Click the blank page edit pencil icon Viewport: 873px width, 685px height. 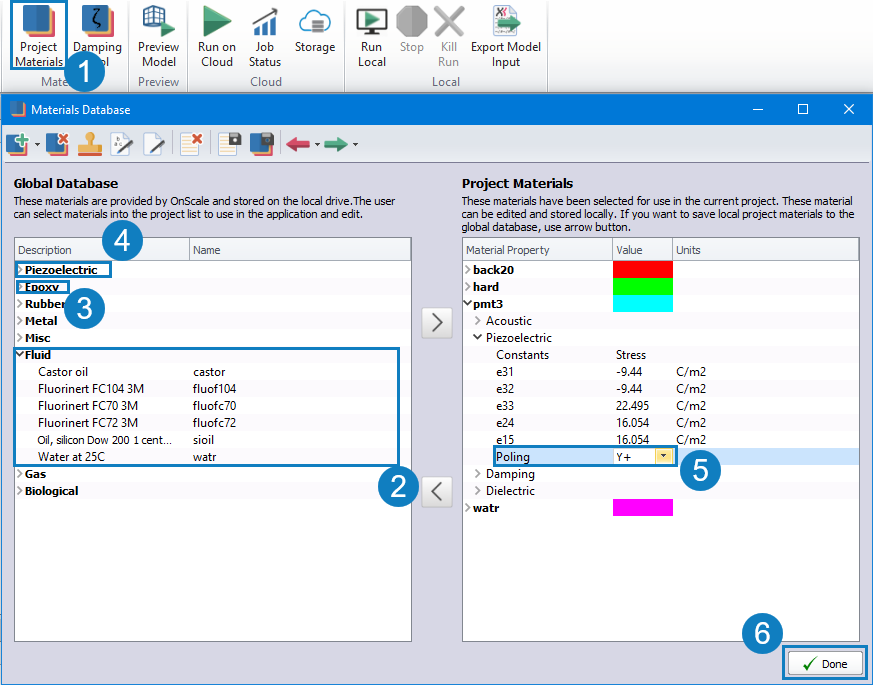pyautogui.click(x=154, y=144)
